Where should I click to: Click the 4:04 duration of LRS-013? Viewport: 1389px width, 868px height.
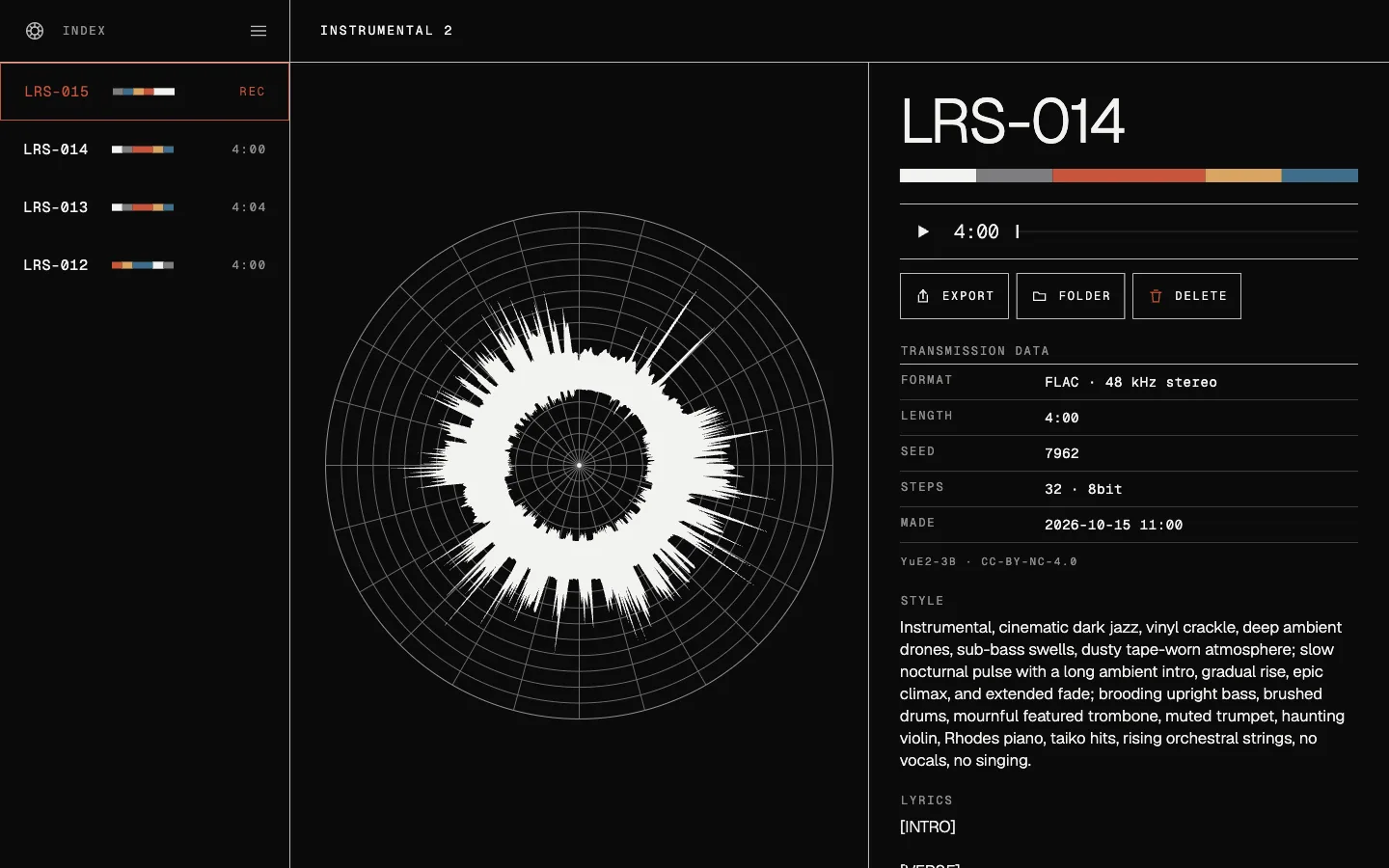249,207
